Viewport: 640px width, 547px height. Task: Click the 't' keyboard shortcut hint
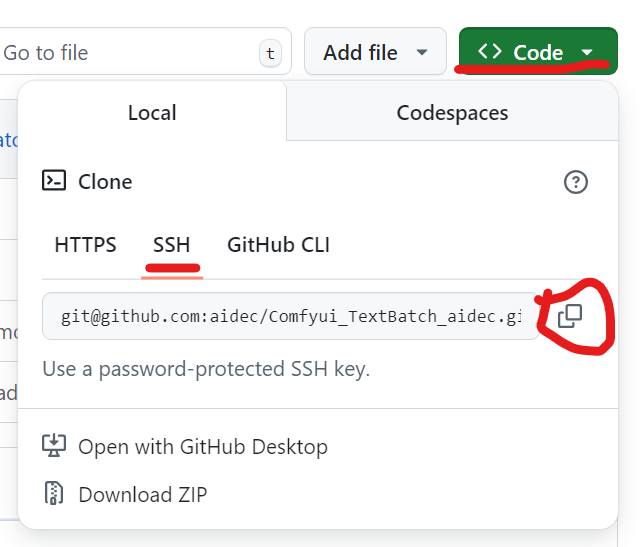tap(270, 53)
